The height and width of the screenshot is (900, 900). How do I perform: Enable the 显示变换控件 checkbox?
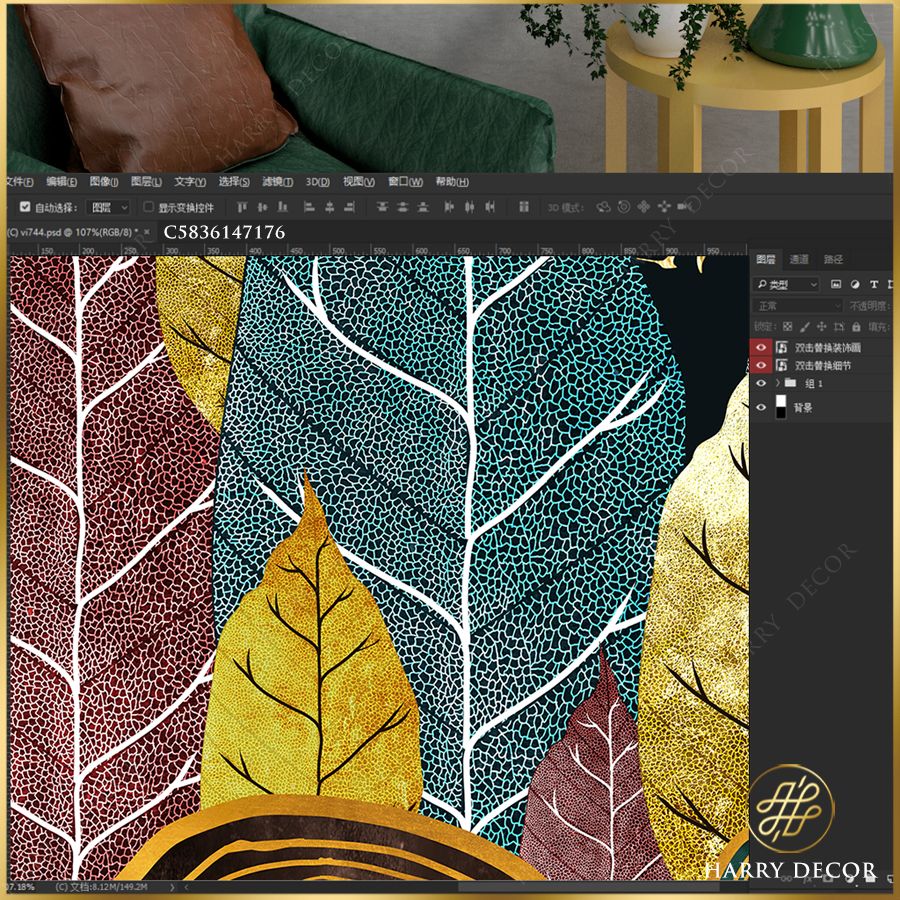[148, 207]
